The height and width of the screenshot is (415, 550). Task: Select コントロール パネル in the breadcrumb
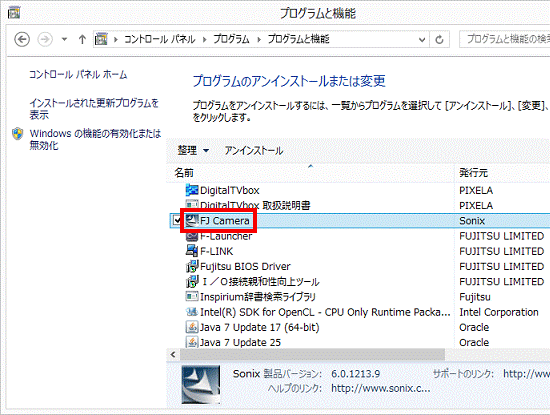(x=160, y=39)
